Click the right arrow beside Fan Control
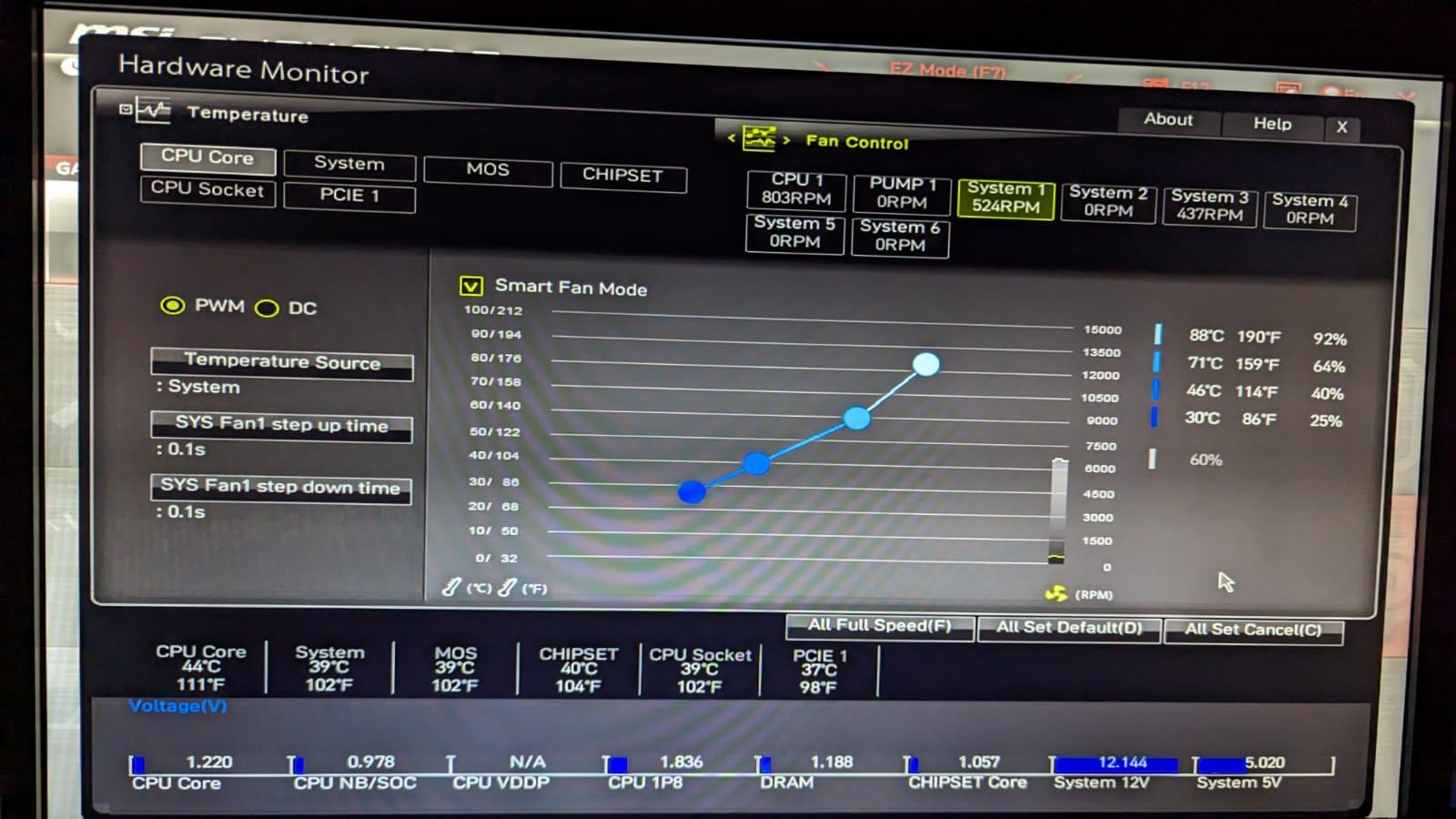 786,140
